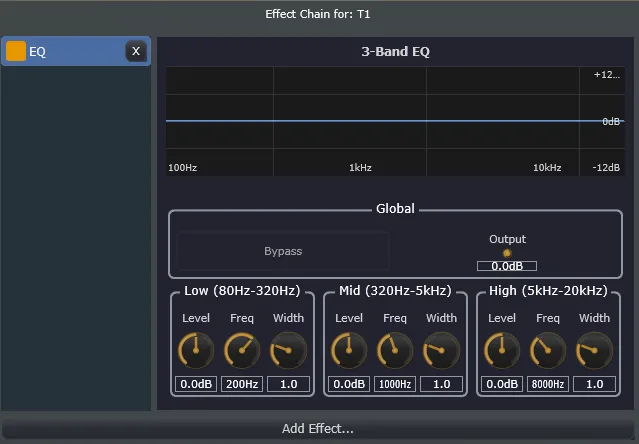Click the Mid band Freq knob

point(395,350)
